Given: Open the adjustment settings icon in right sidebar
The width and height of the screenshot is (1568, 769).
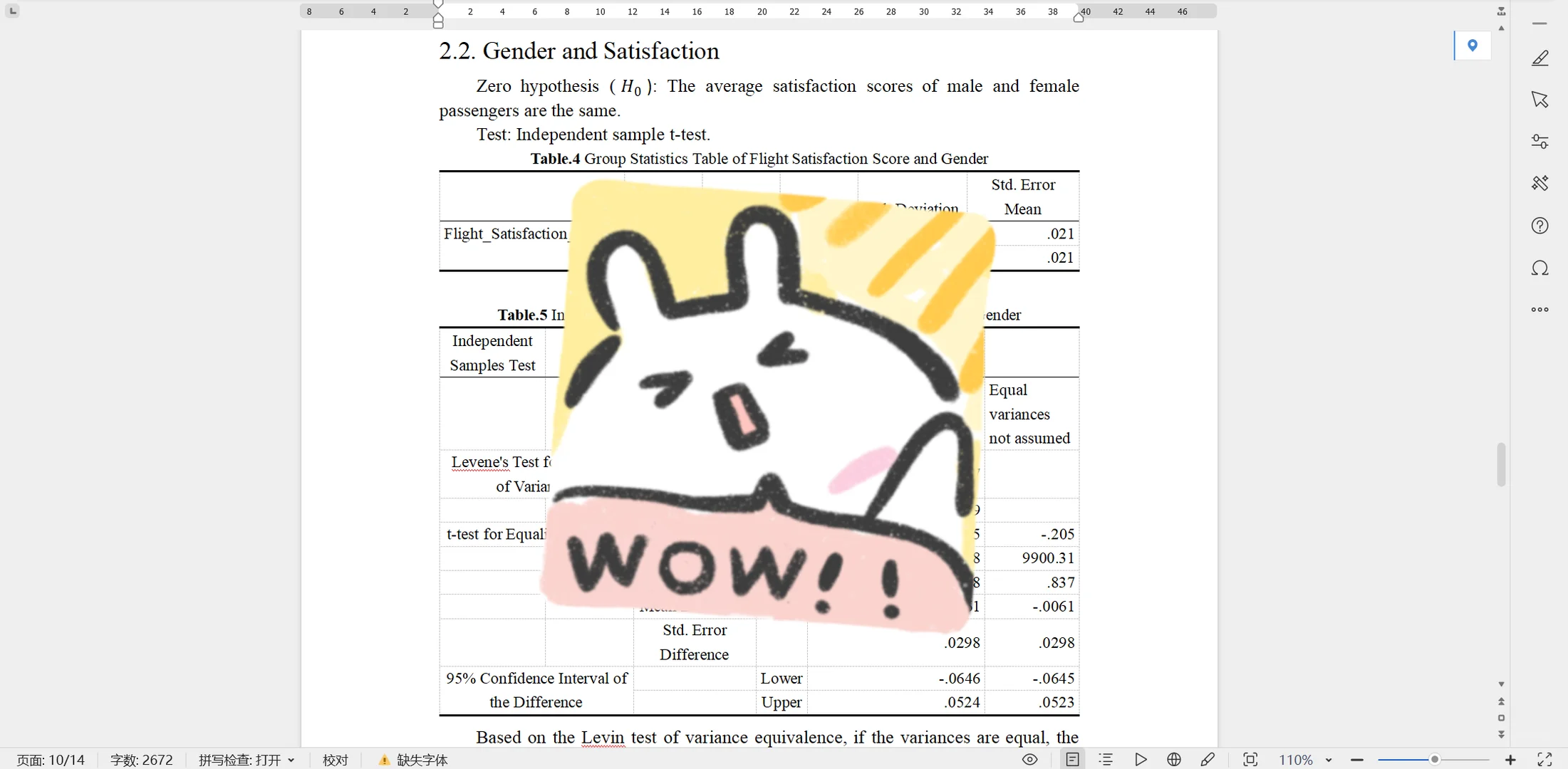Looking at the screenshot, I should pos(1540,141).
